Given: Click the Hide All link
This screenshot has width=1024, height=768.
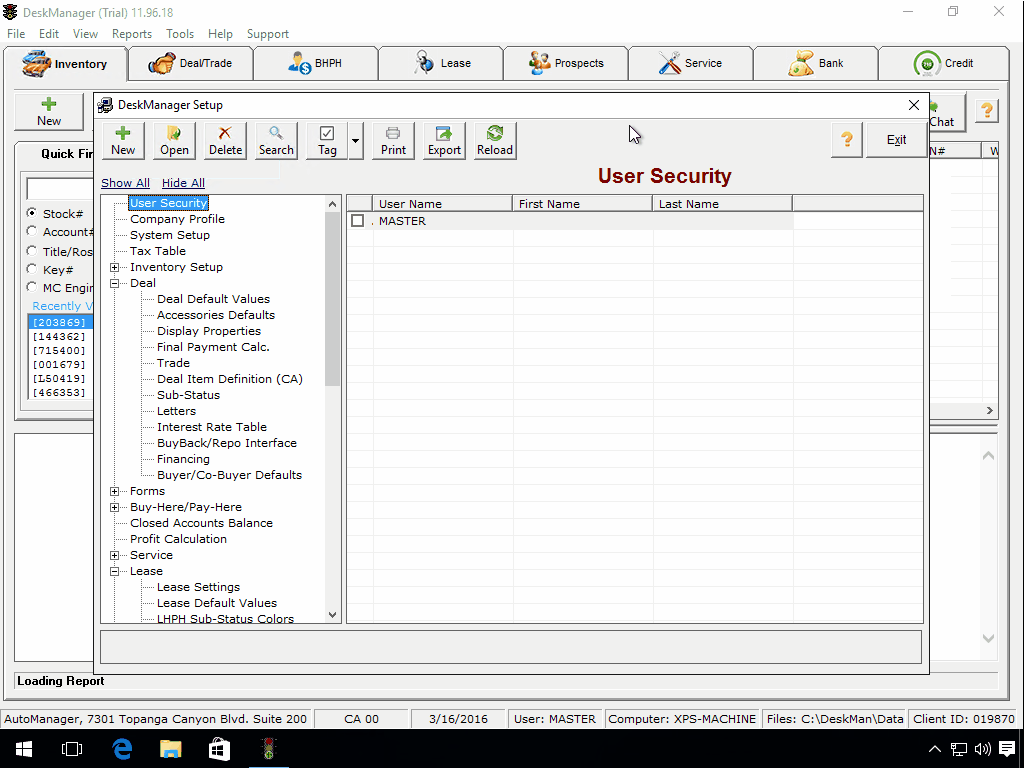Looking at the screenshot, I should [x=183, y=184].
